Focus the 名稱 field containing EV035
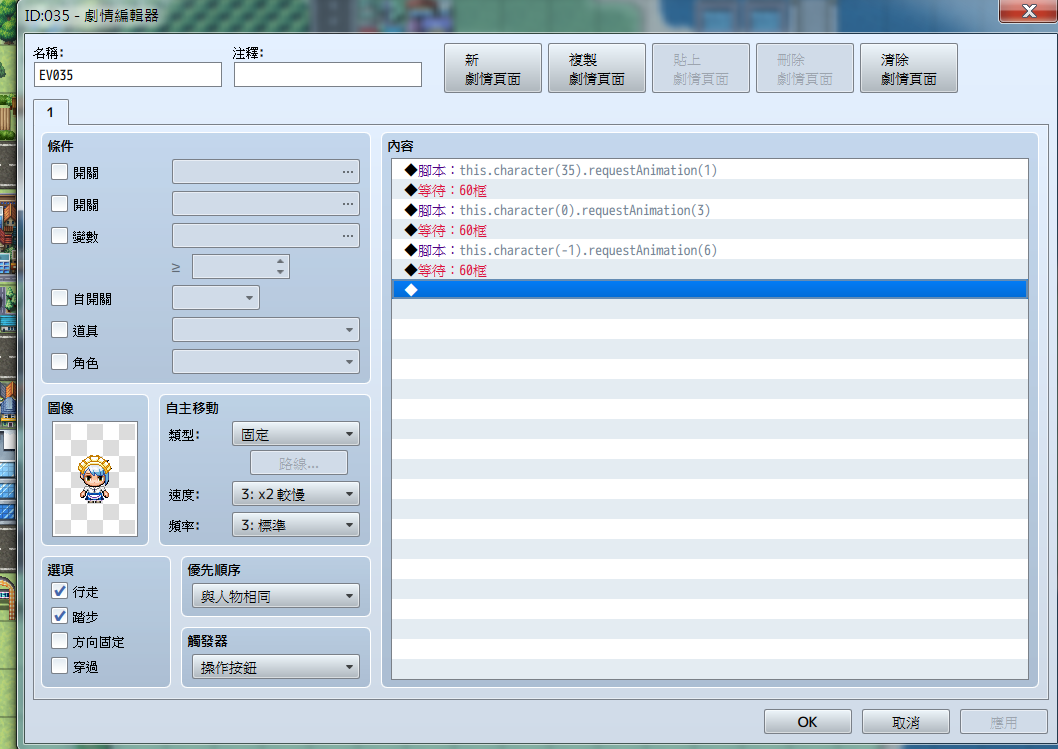Image resolution: width=1058 pixels, height=749 pixels. pos(128,74)
